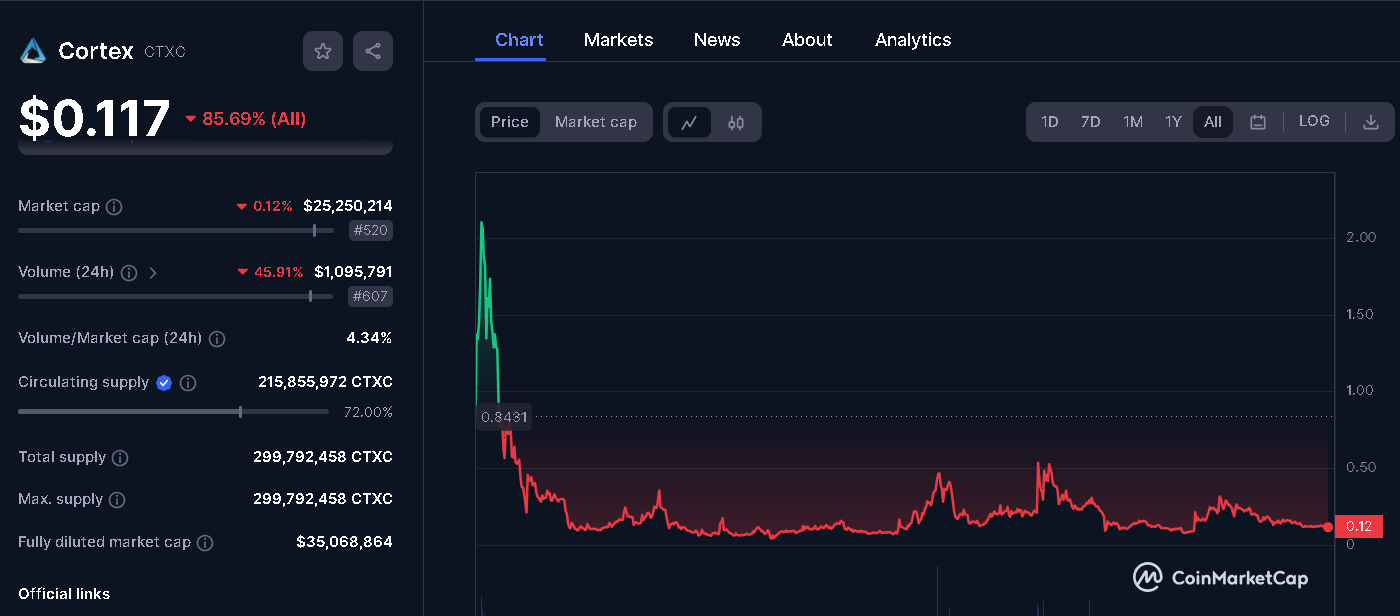Add Cortex to watchlist with star icon
The width and height of the screenshot is (1400, 616).
click(x=323, y=51)
